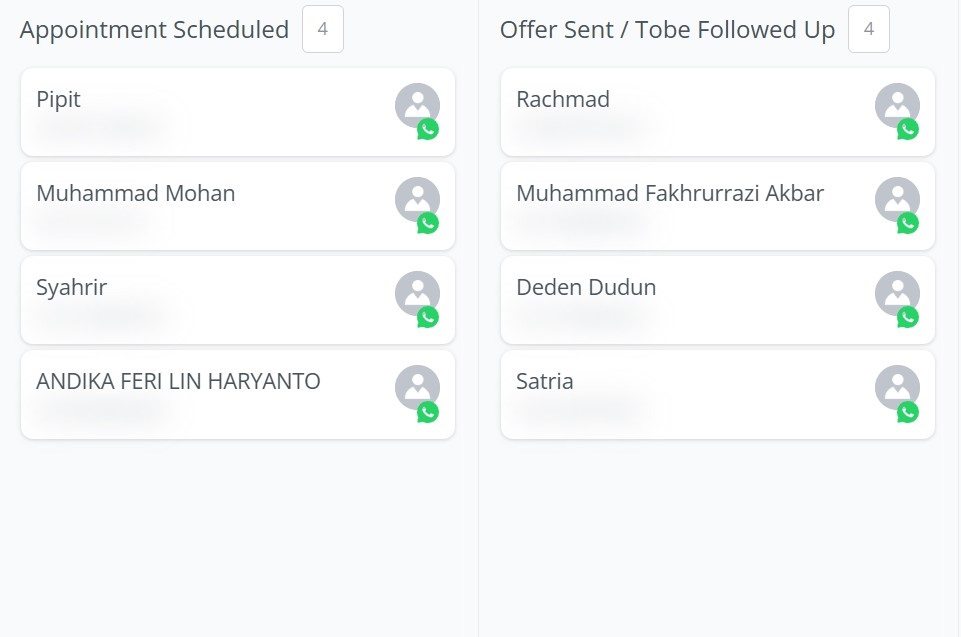Click Deden Dudun's WhatsApp icon
Screen dimensions: 961x637
908,317
